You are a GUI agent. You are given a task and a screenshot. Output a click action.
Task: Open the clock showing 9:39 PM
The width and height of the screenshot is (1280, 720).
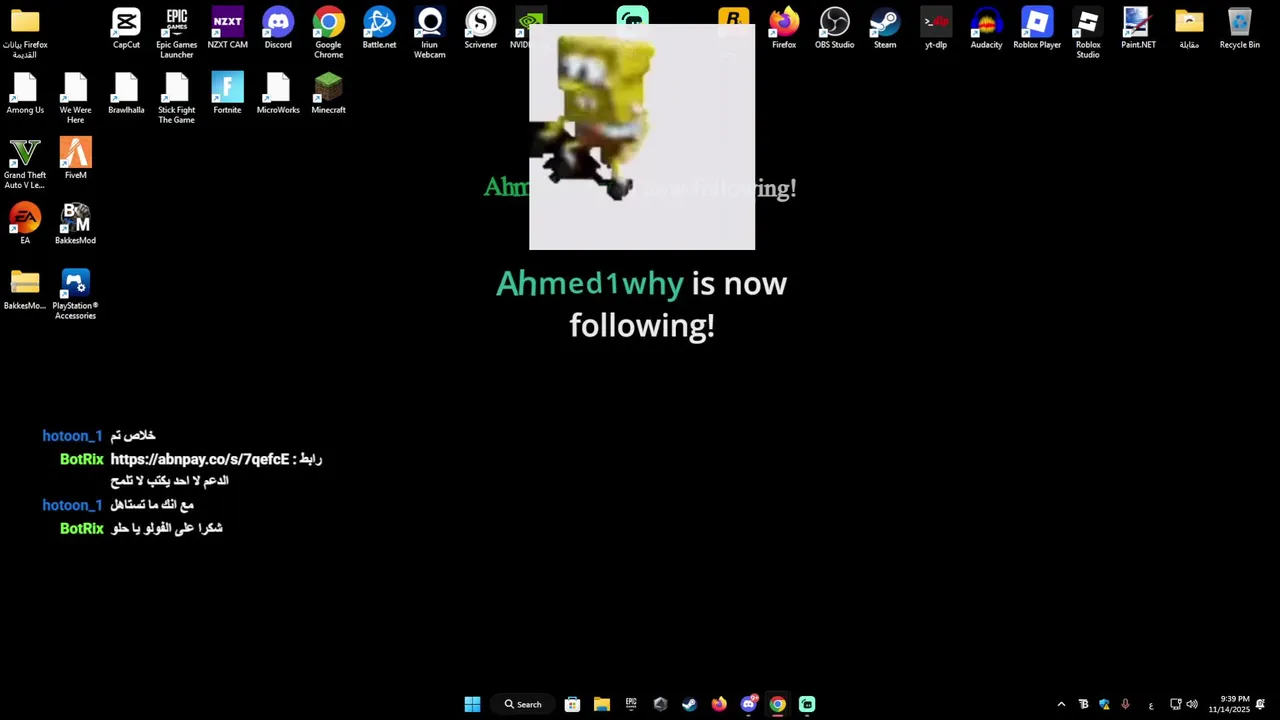coord(1229,704)
